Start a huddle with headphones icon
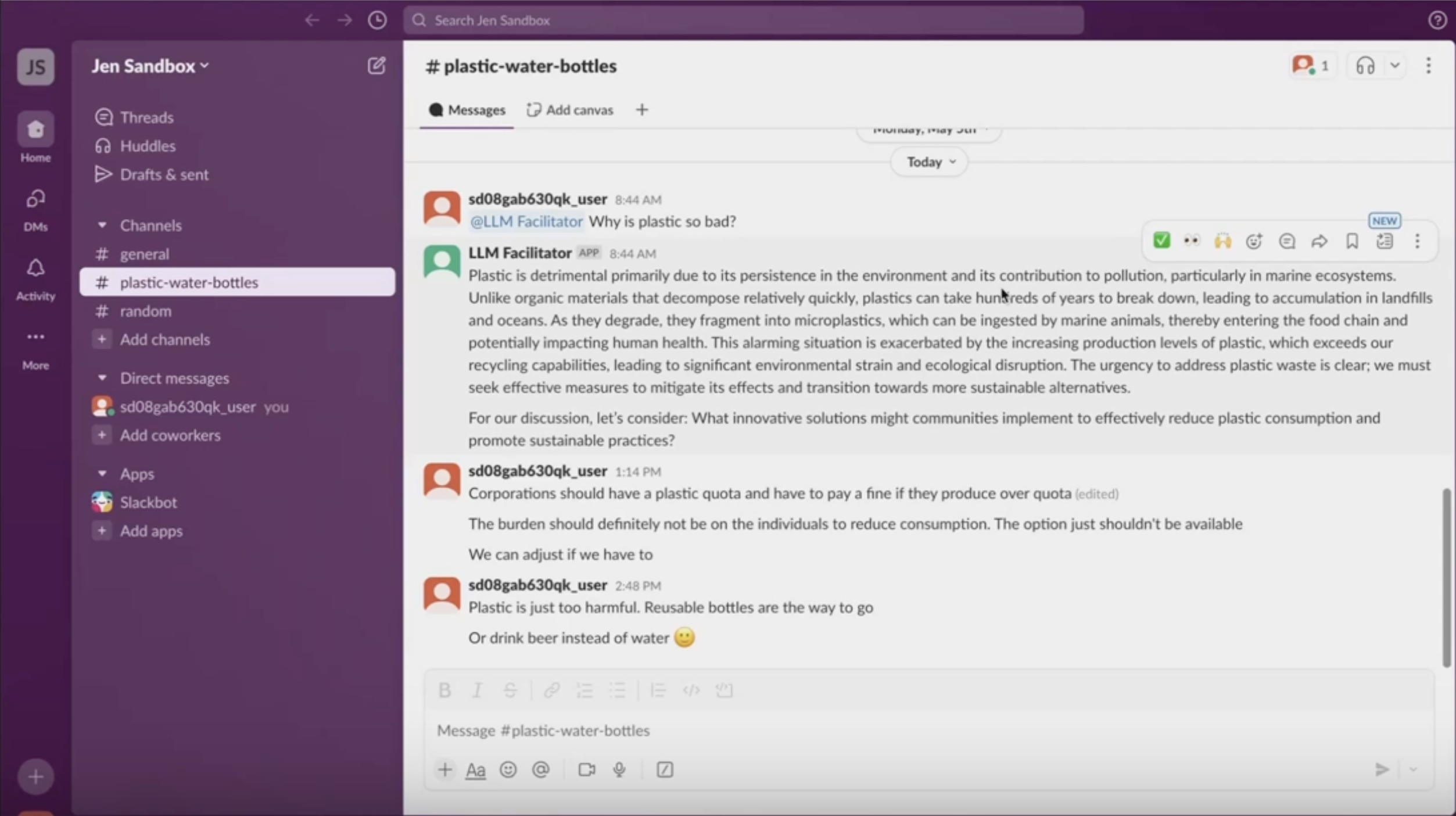Viewport: 1456px width, 816px height. pyautogui.click(x=1365, y=66)
